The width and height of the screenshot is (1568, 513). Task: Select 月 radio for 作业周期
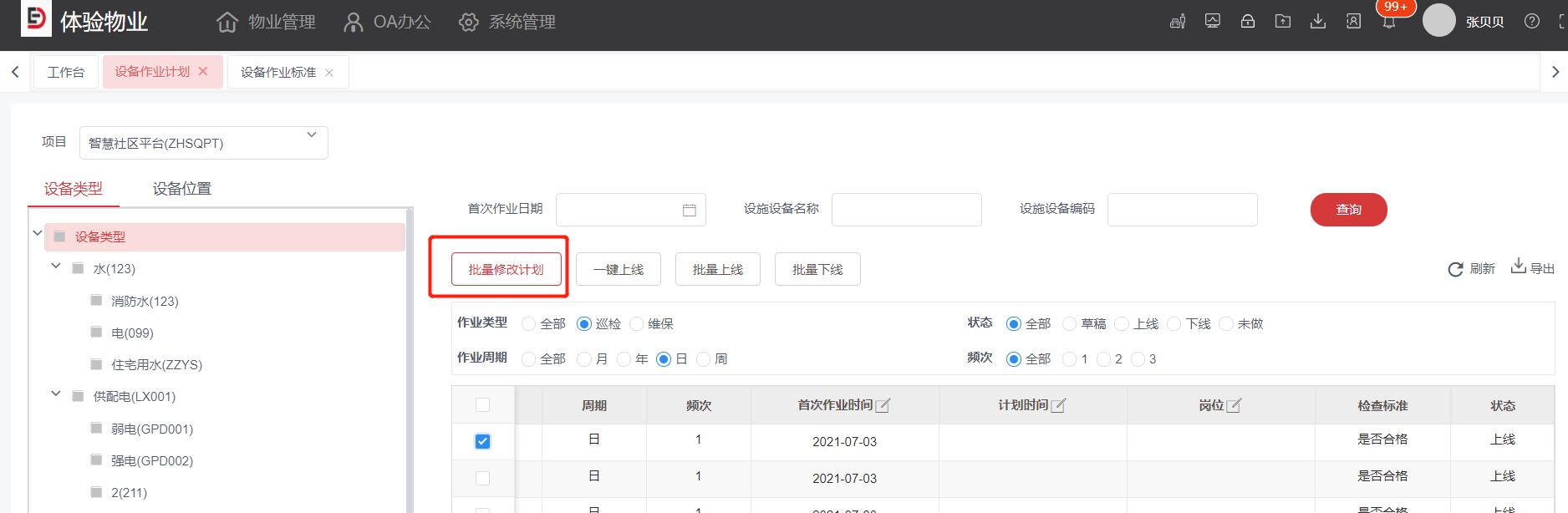(x=584, y=359)
